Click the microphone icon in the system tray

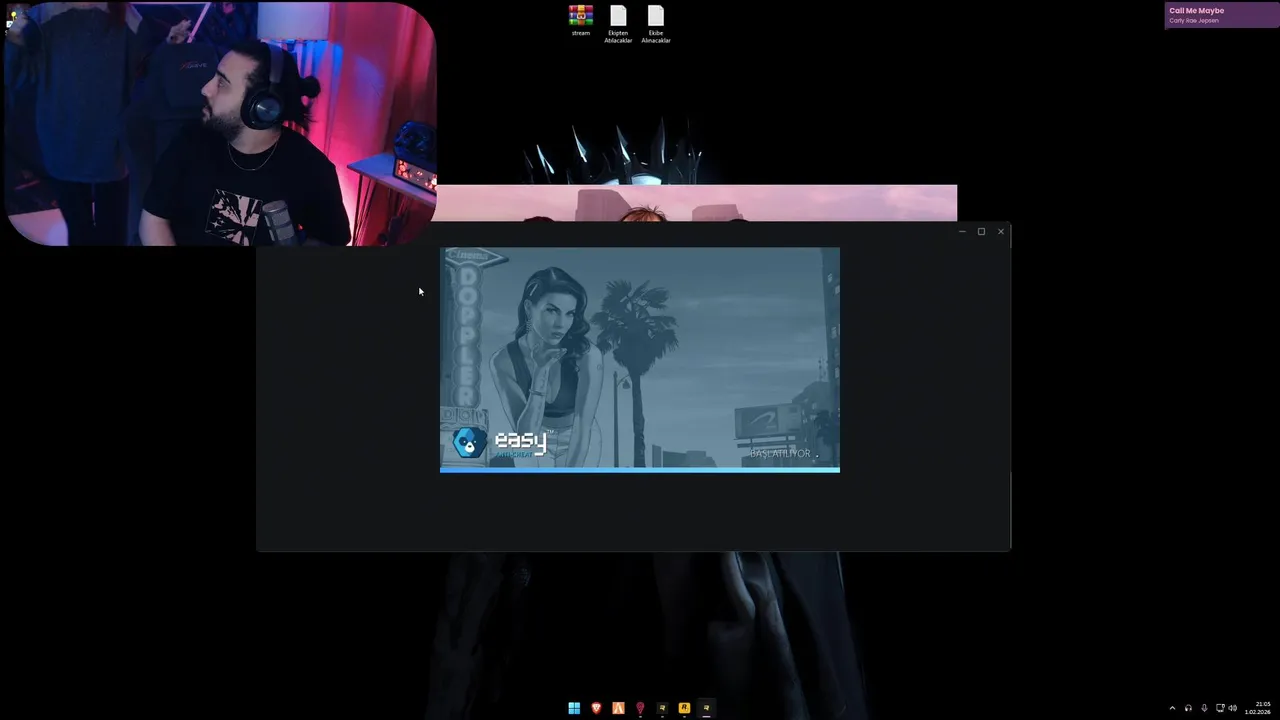[x=1204, y=708]
